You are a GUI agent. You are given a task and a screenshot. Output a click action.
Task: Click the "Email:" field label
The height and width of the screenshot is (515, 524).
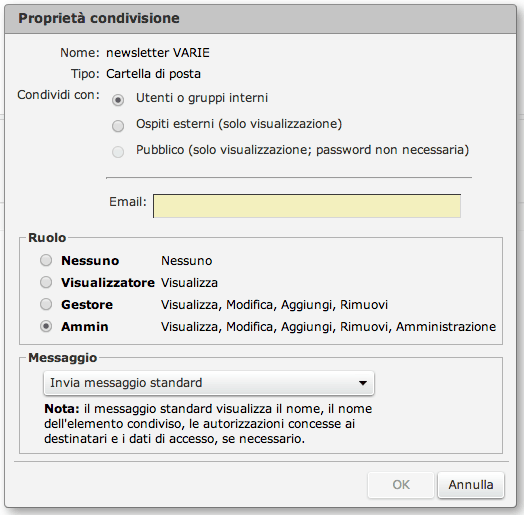point(128,202)
